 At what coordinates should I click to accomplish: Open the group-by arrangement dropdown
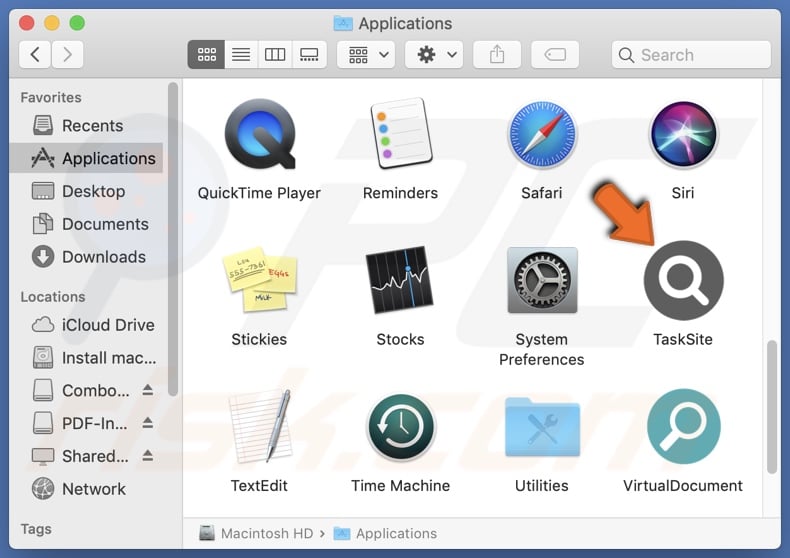tap(366, 54)
